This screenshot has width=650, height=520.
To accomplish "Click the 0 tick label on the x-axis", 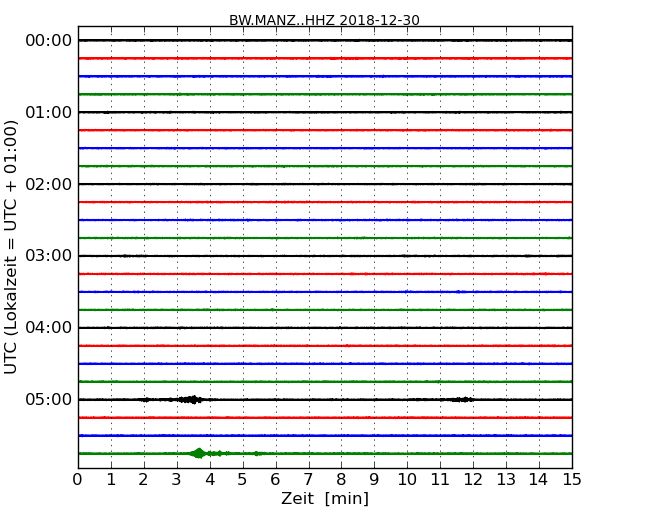I will [78, 479].
